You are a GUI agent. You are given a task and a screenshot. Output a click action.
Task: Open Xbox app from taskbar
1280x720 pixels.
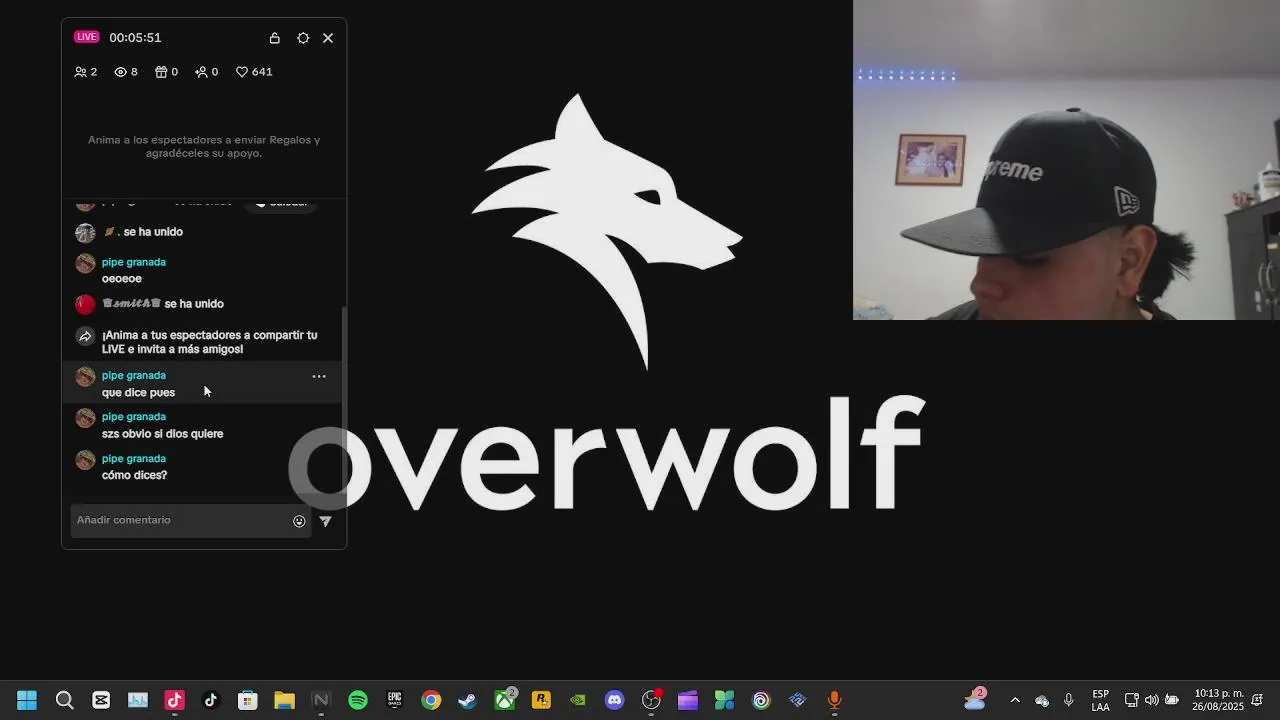tap(505, 700)
